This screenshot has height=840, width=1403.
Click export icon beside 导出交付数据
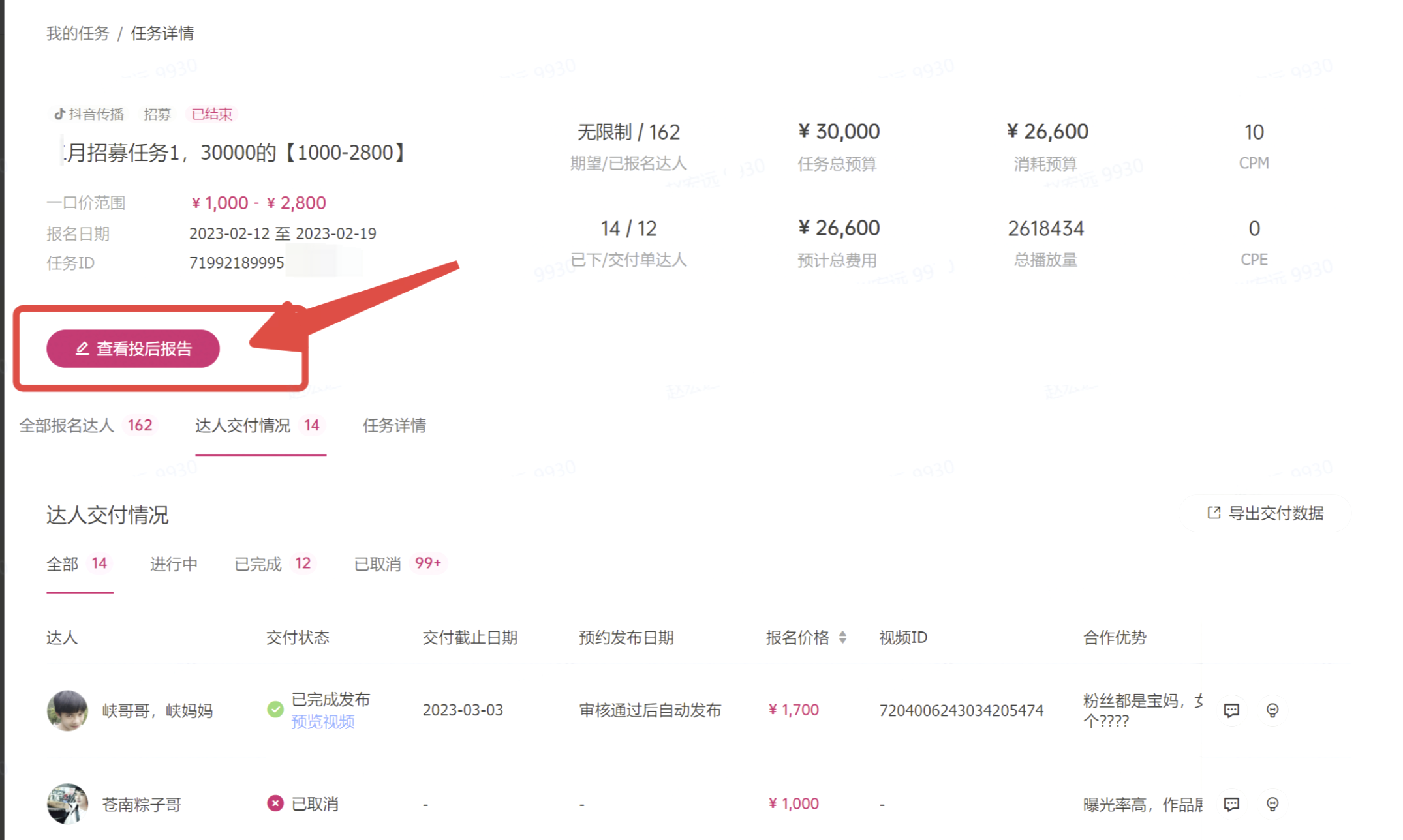tap(1214, 513)
